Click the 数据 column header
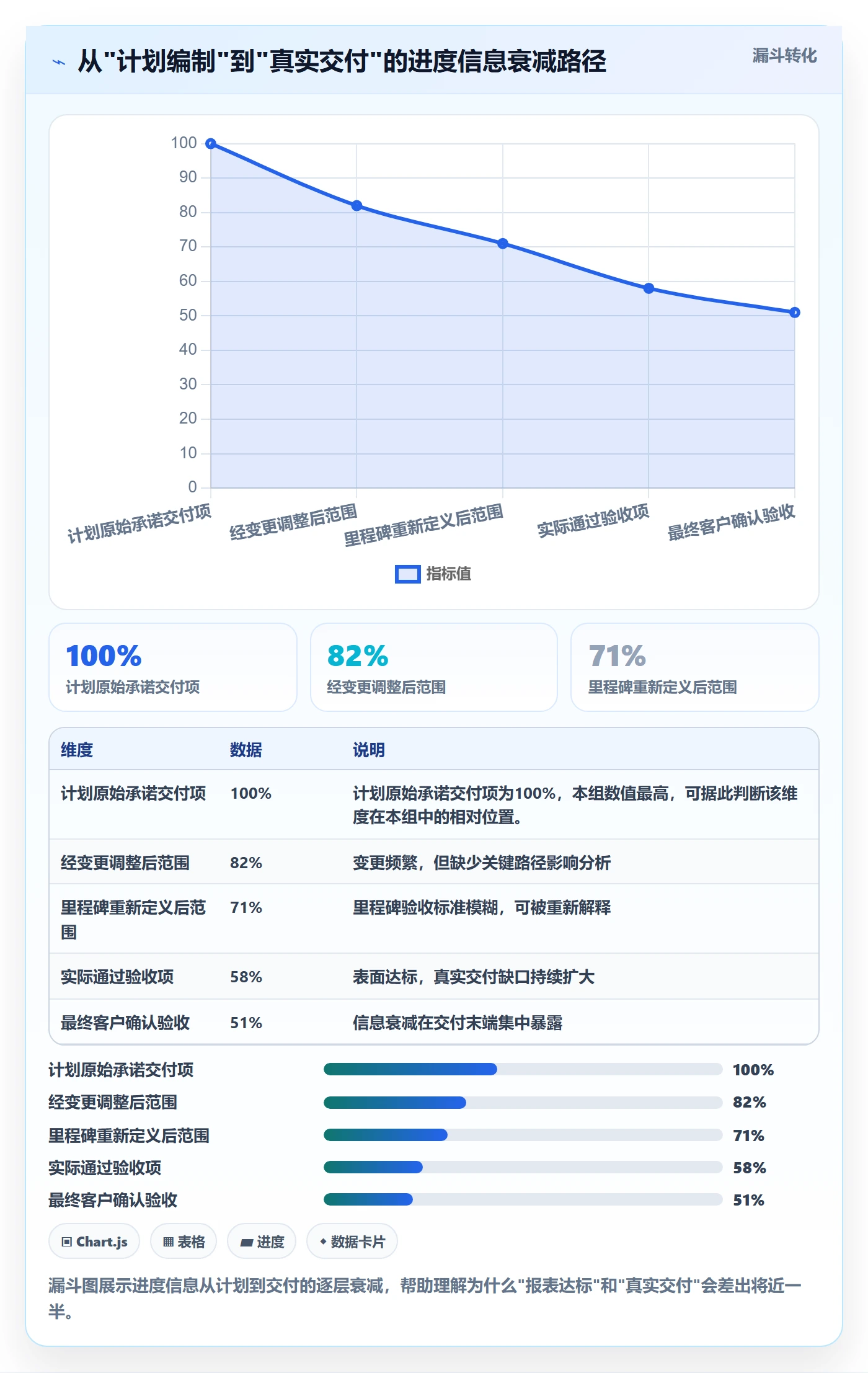Viewport: 868px width, 1373px height. click(x=246, y=750)
